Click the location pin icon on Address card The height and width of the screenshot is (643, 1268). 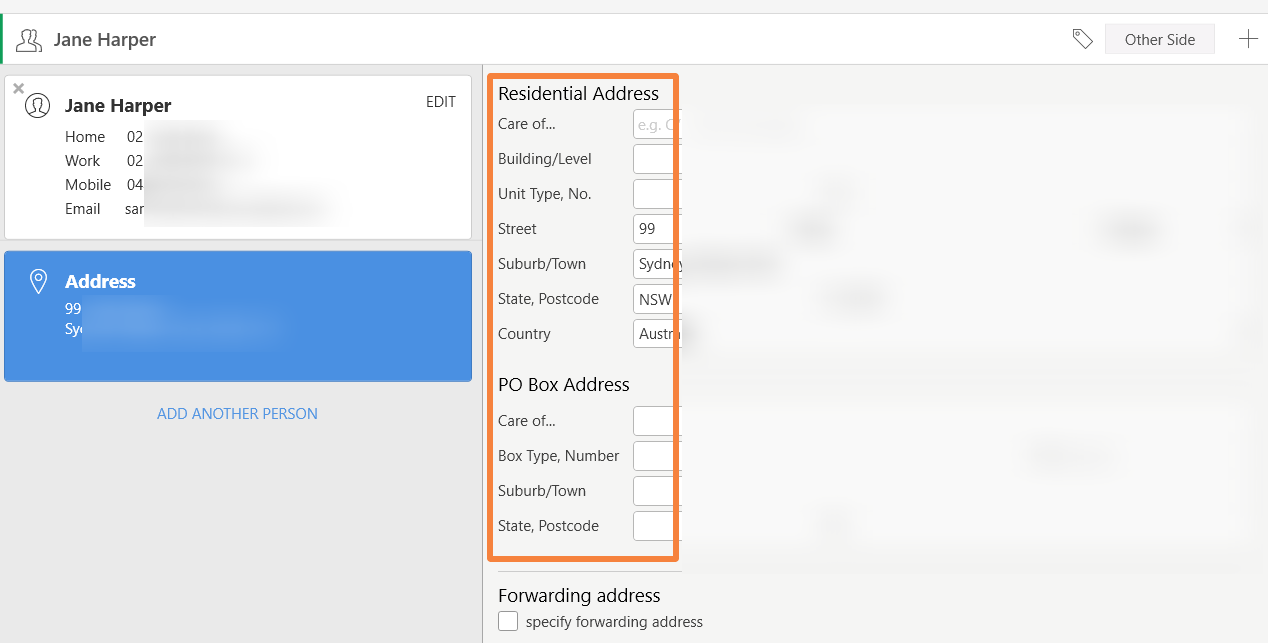click(x=38, y=282)
